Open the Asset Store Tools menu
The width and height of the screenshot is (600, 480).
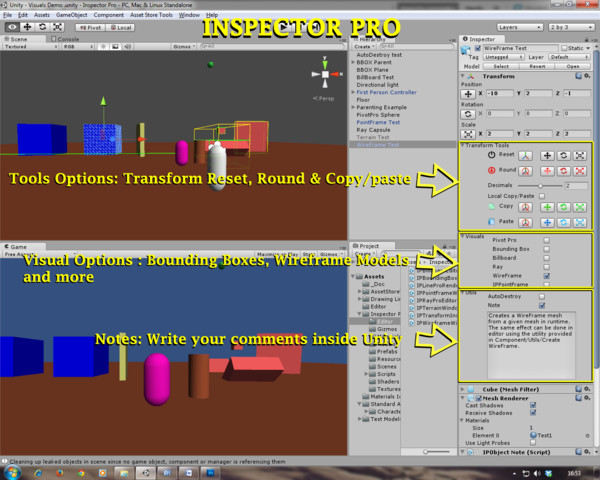tap(152, 15)
